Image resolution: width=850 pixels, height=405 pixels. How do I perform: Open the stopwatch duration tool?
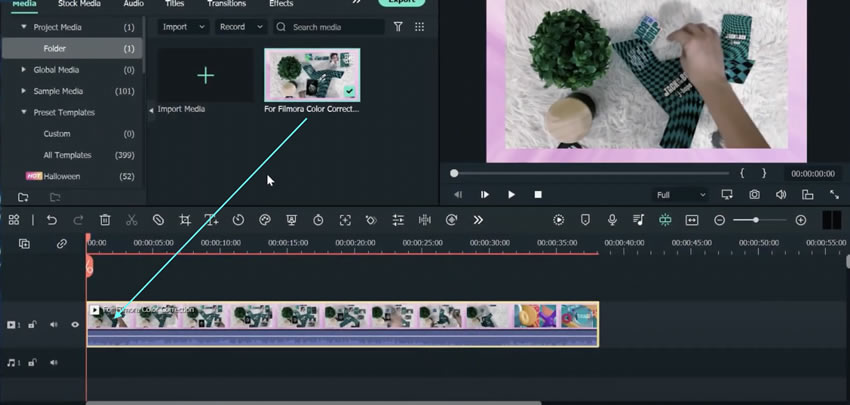click(x=318, y=220)
